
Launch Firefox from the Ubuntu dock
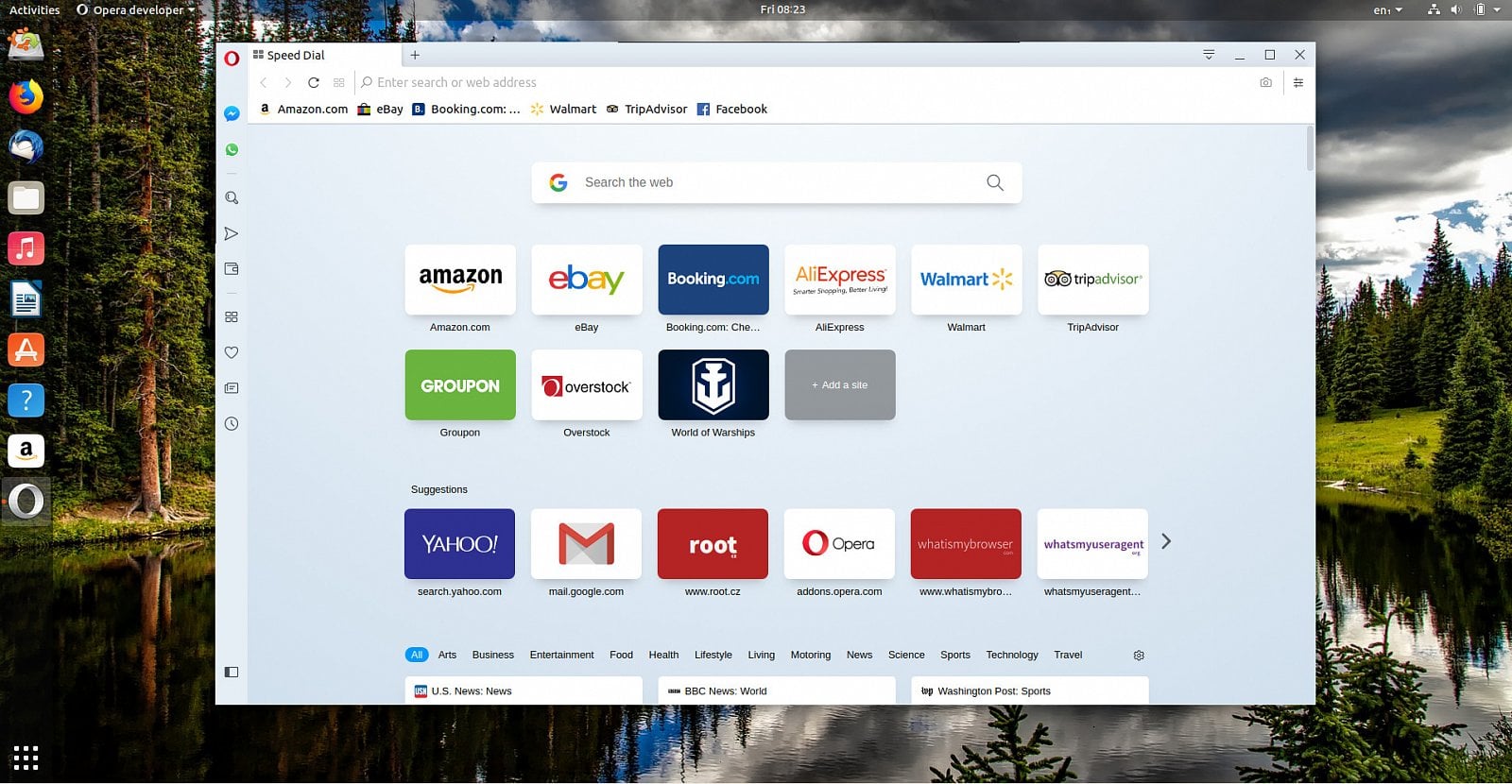pyautogui.click(x=26, y=96)
